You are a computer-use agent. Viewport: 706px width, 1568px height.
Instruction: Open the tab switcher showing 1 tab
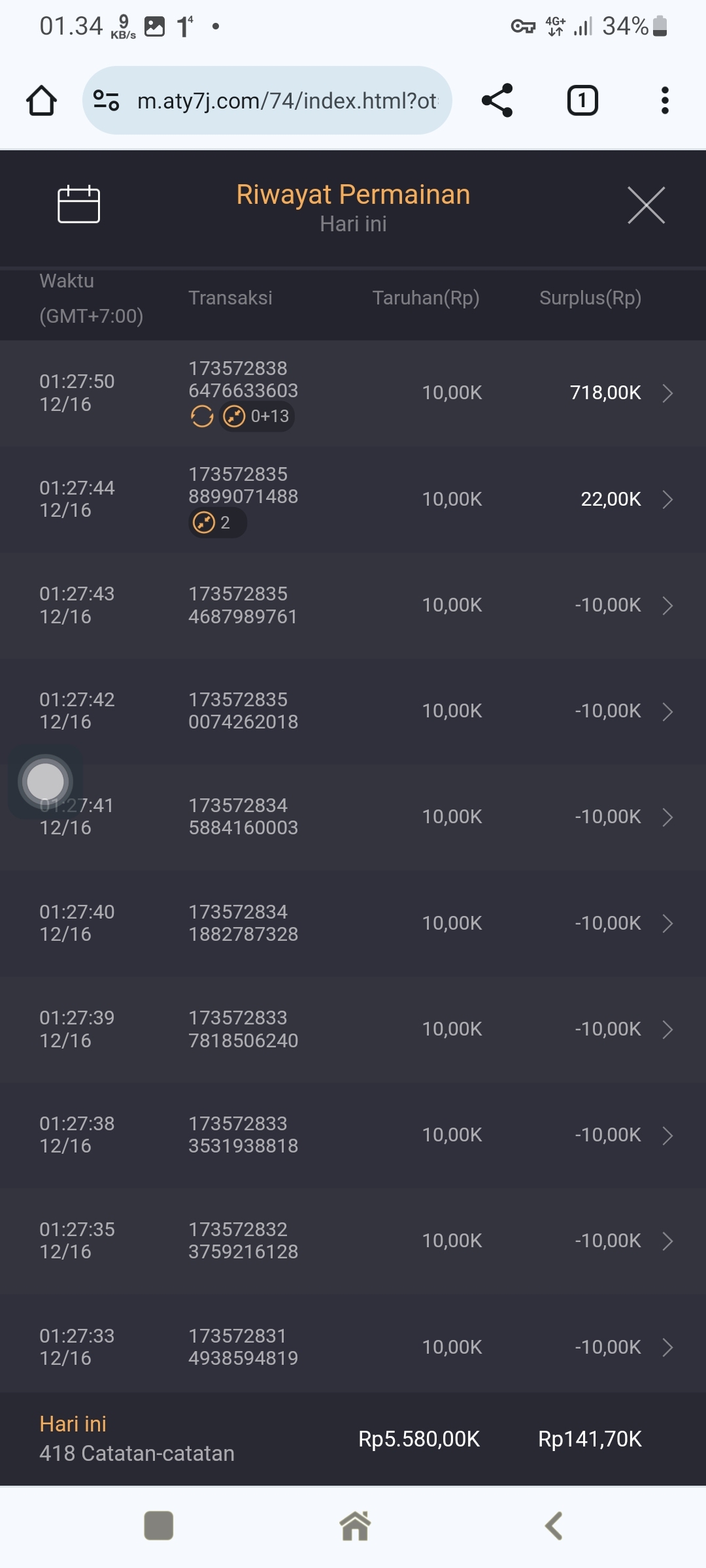582,101
